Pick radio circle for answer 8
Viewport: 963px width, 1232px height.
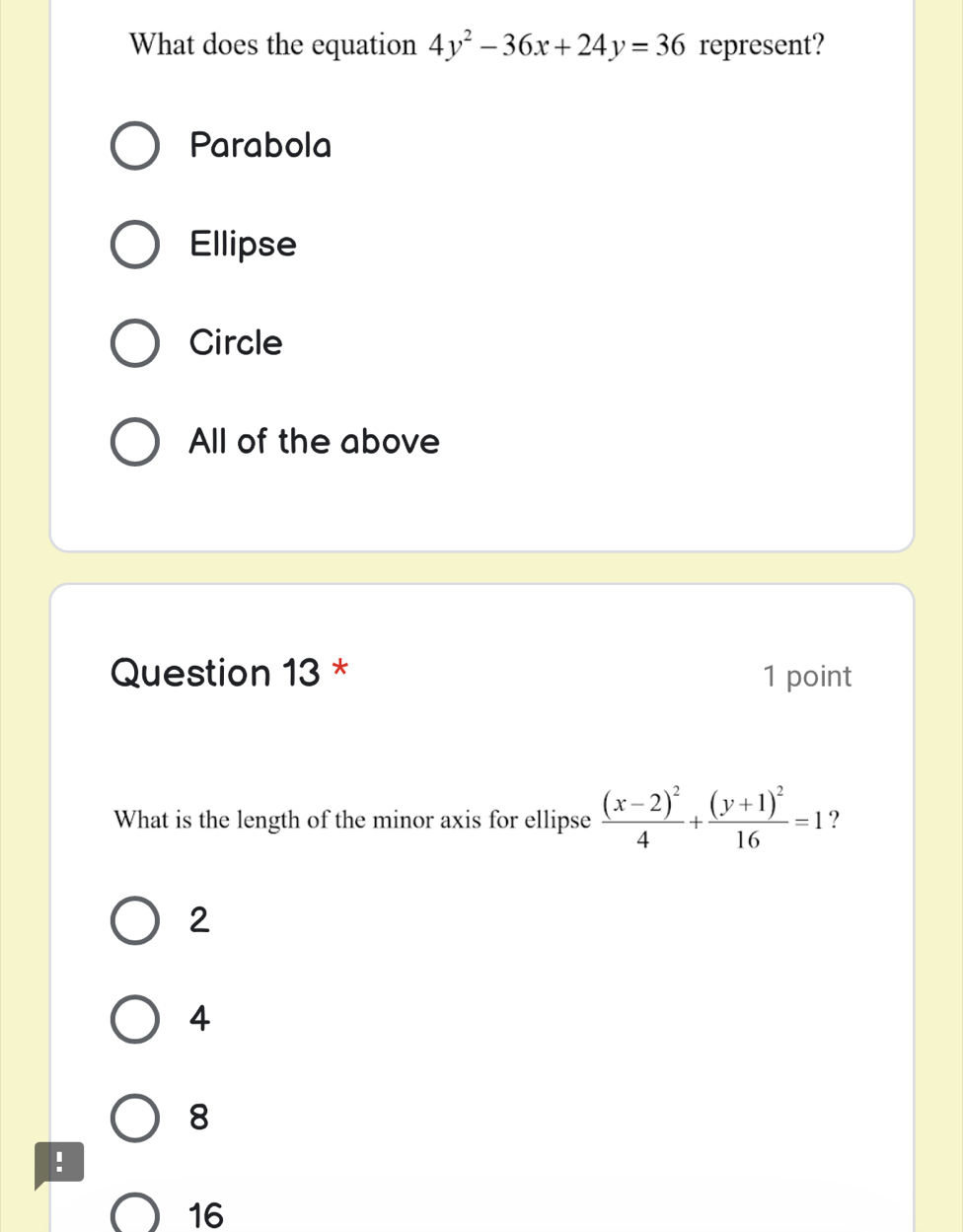click(134, 1118)
